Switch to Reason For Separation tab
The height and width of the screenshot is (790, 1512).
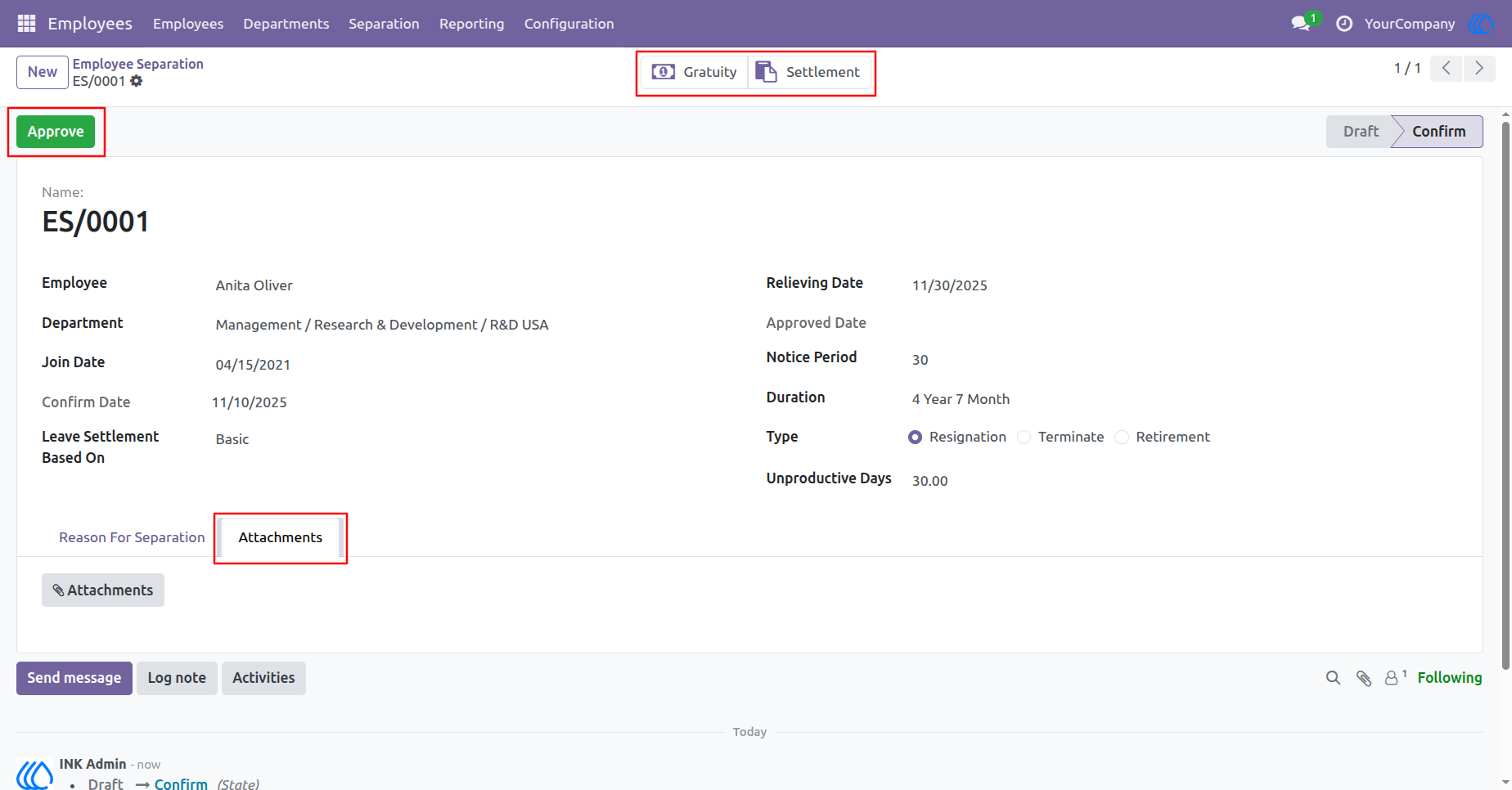pyautogui.click(x=132, y=537)
